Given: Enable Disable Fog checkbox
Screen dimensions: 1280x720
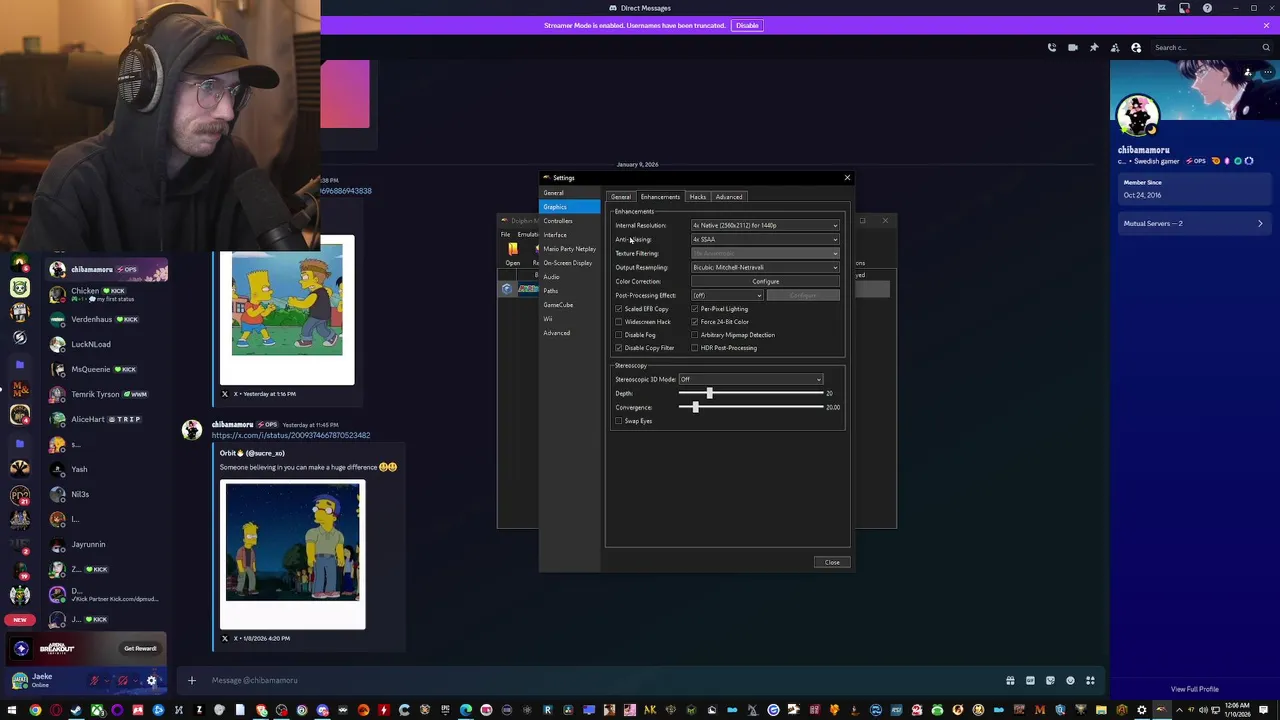Looking at the screenshot, I should coord(619,335).
